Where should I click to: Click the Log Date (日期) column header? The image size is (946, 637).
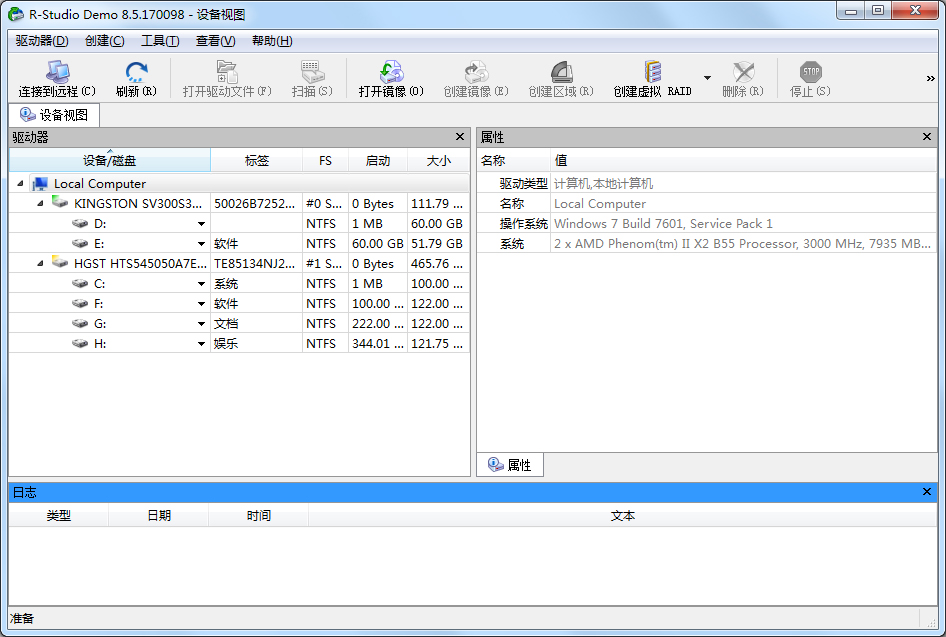(x=159, y=515)
